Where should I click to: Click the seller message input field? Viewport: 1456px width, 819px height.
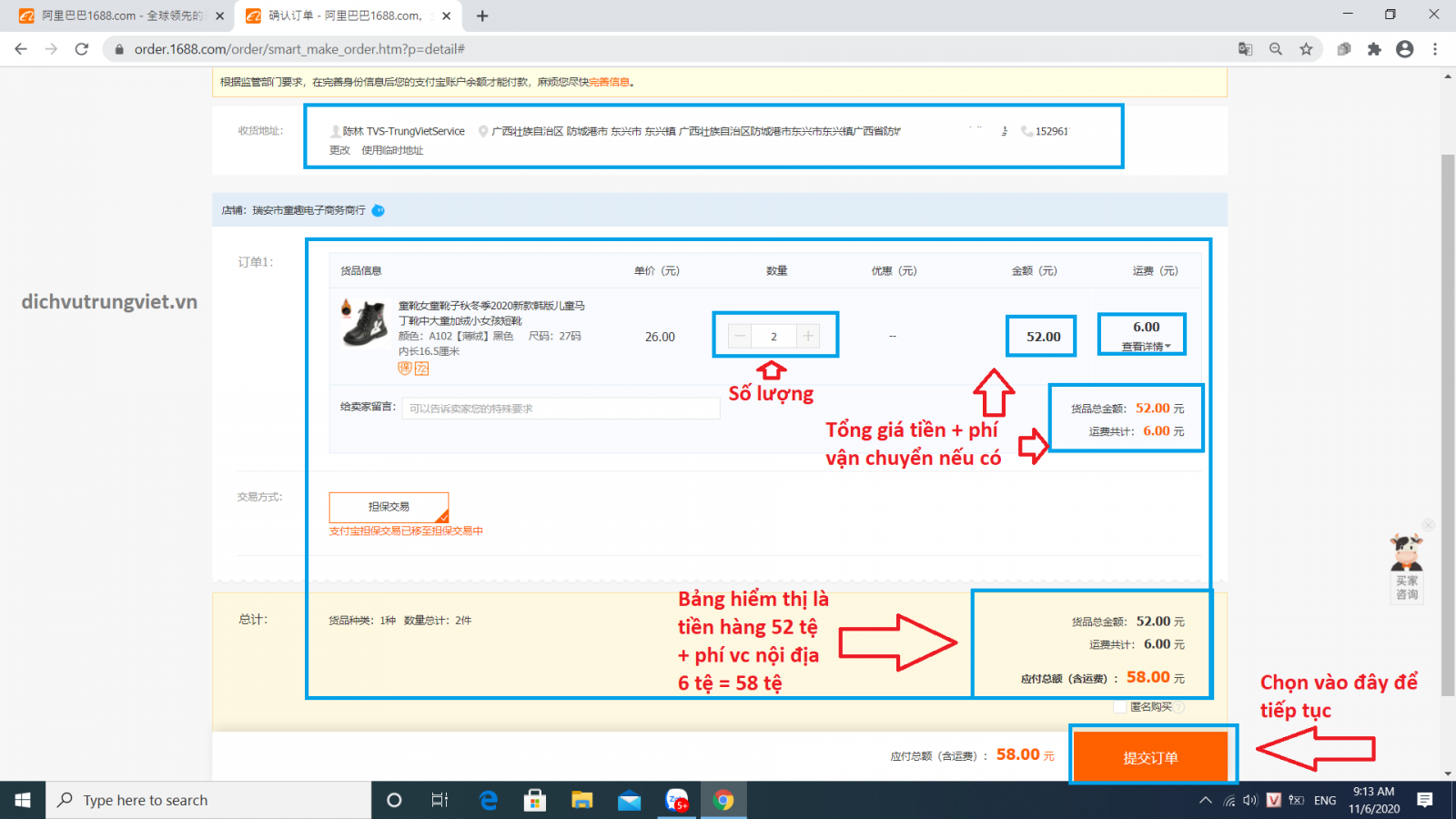point(560,409)
